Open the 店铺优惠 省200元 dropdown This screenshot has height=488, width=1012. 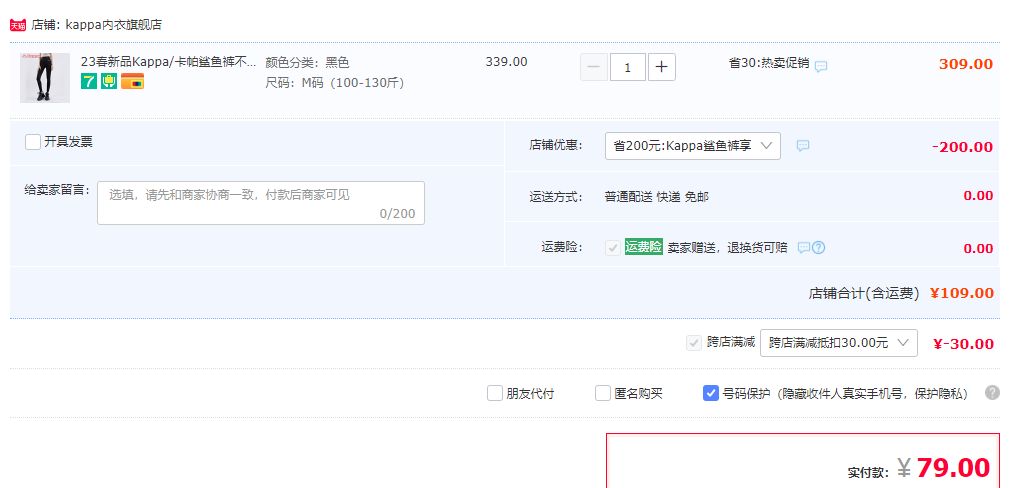point(693,146)
